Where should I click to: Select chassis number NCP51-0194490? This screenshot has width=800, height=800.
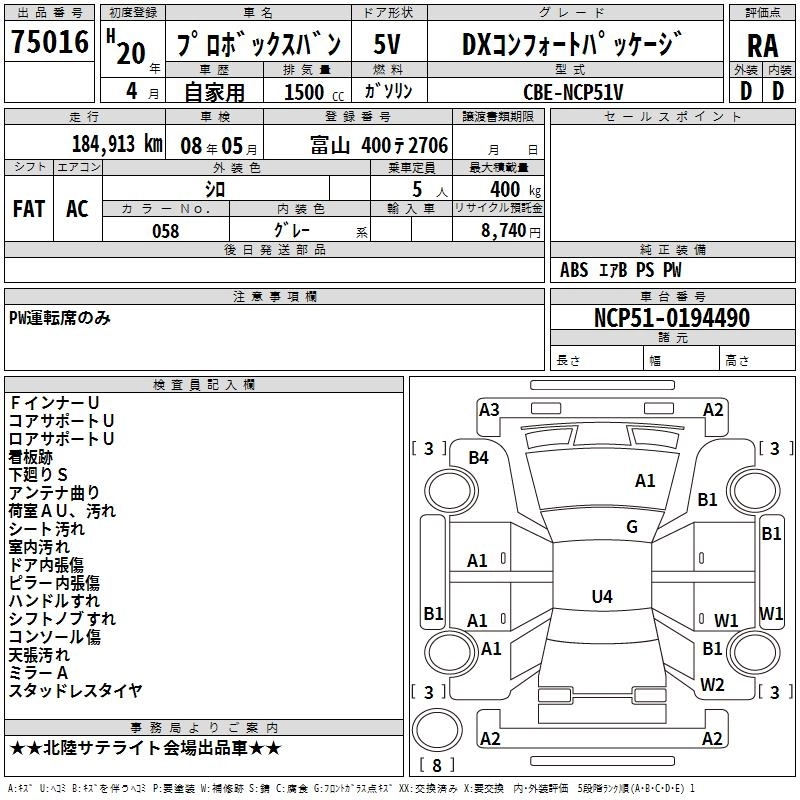[x=672, y=317]
